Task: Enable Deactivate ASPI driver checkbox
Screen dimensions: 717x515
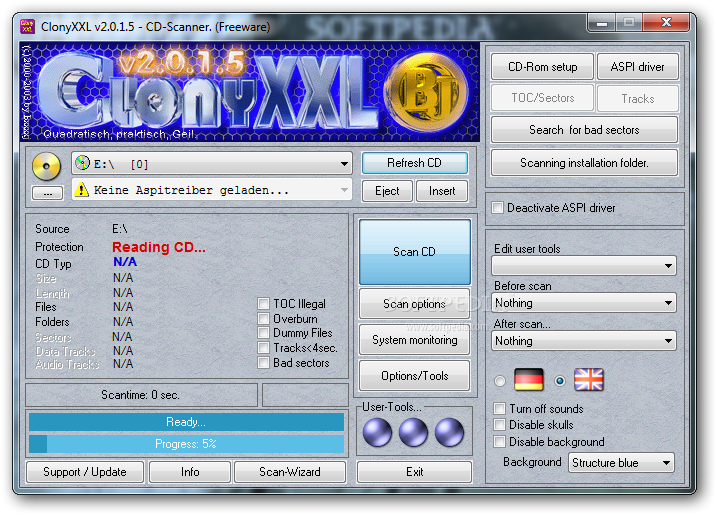Action: [x=498, y=208]
